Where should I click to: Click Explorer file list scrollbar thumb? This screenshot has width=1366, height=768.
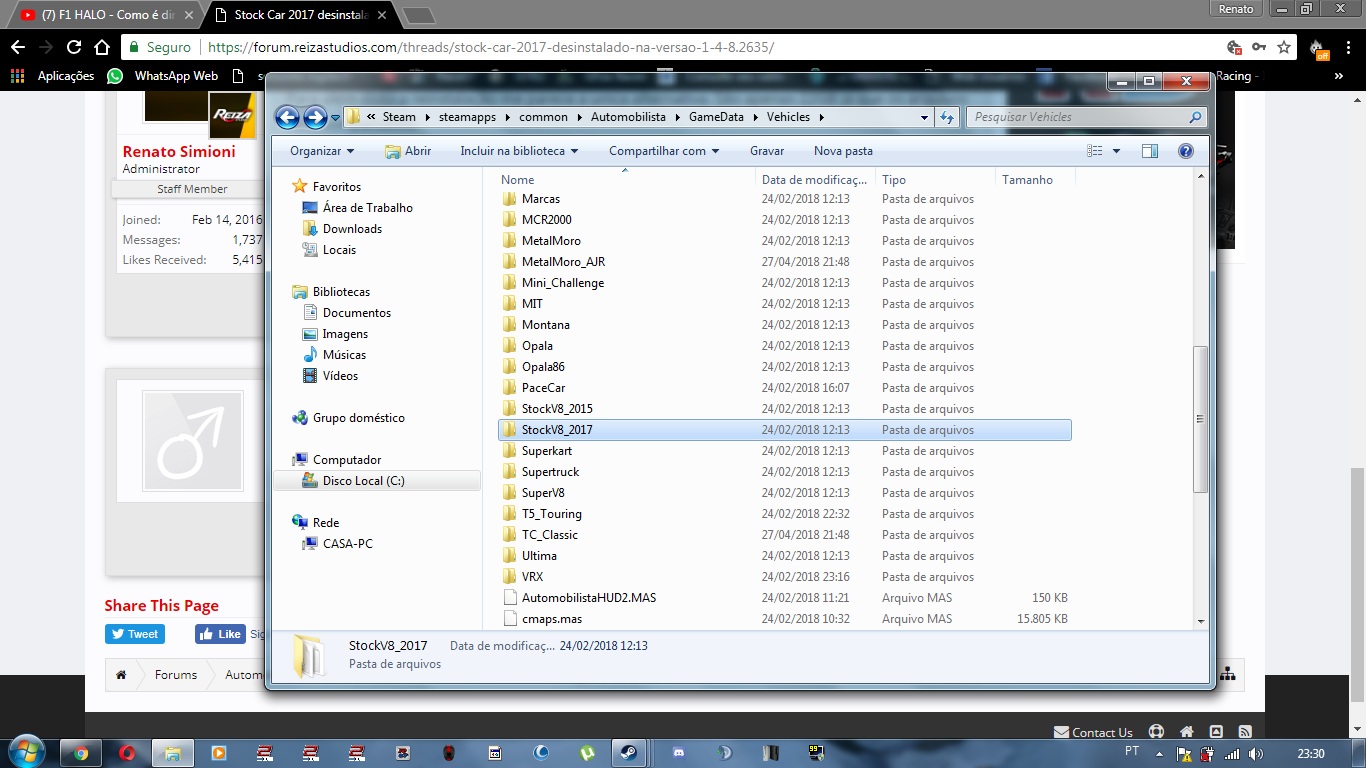point(1201,419)
